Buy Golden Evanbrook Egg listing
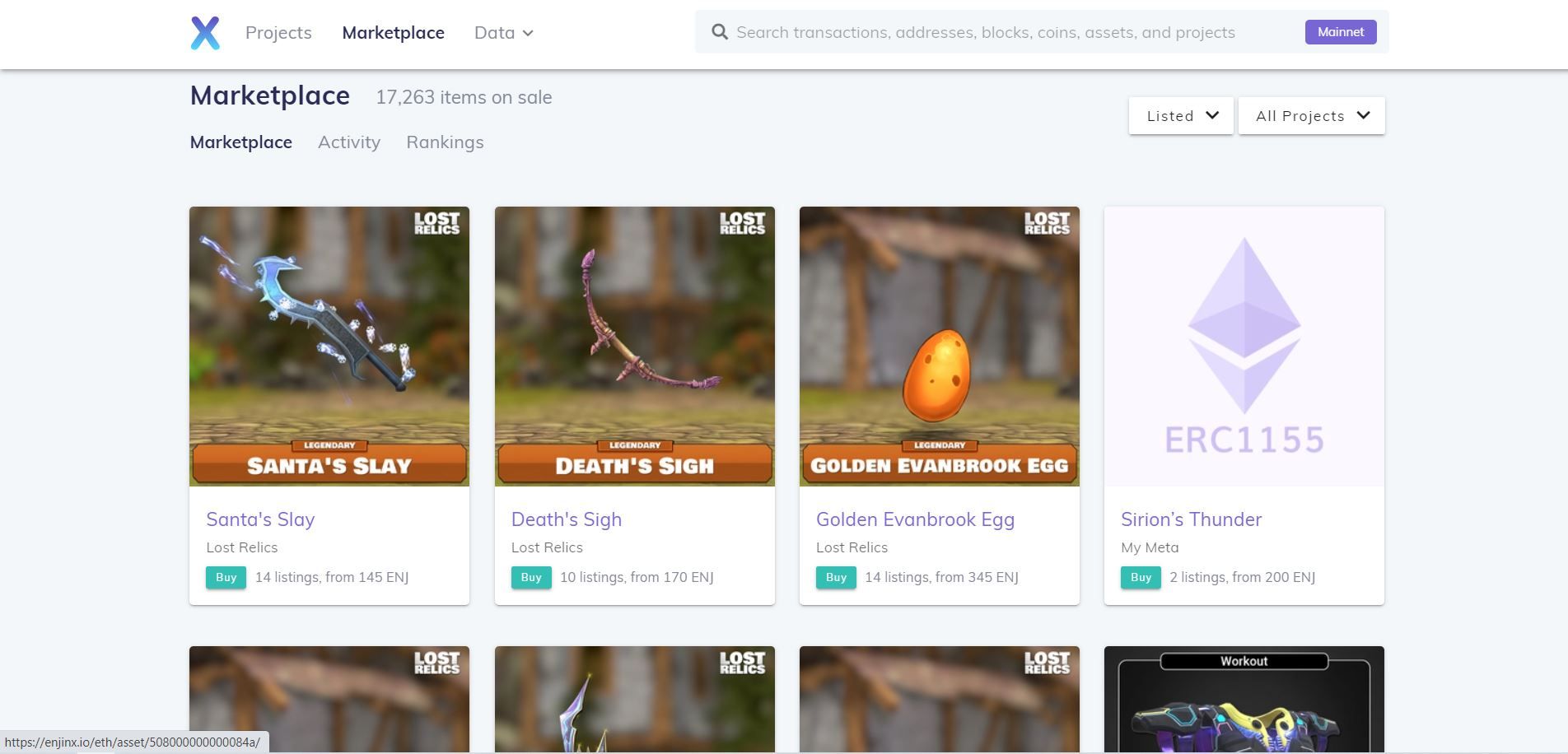The width and height of the screenshot is (1568, 754). (x=836, y=578)
